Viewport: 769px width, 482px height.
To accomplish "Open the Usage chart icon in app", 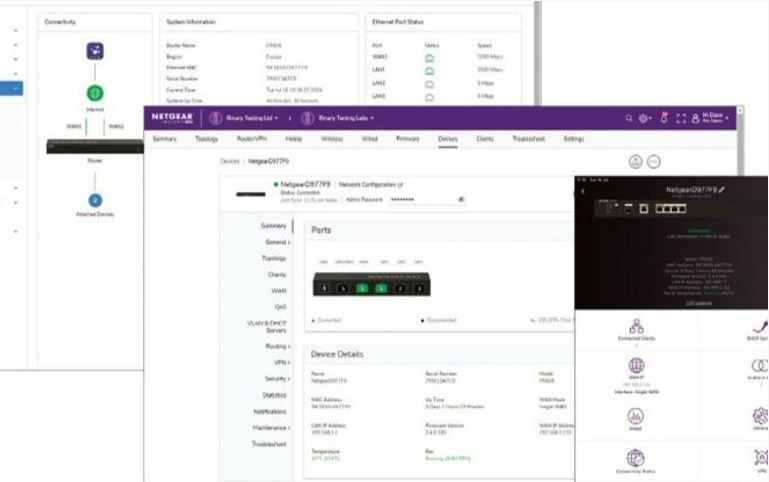I will [636, 417].
